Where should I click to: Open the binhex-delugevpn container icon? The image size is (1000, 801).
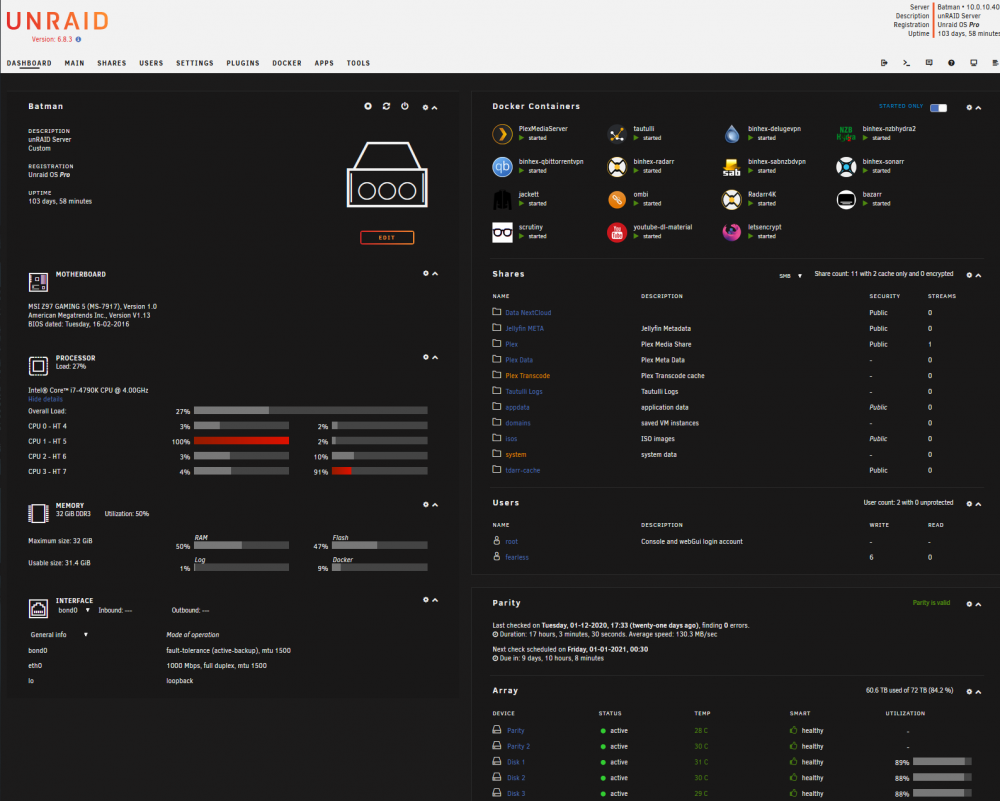732,134
